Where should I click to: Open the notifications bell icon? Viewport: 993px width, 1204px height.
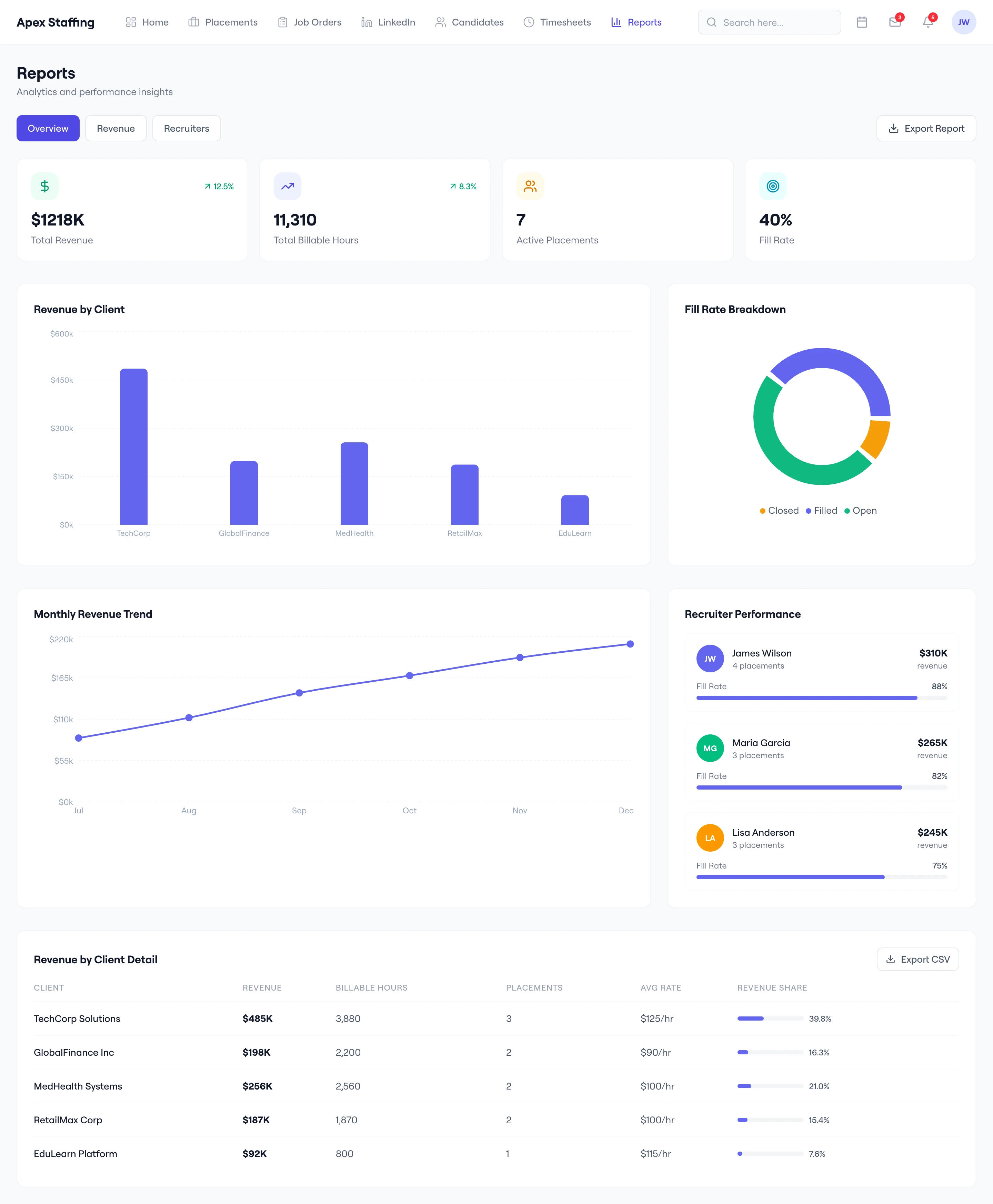928,22
